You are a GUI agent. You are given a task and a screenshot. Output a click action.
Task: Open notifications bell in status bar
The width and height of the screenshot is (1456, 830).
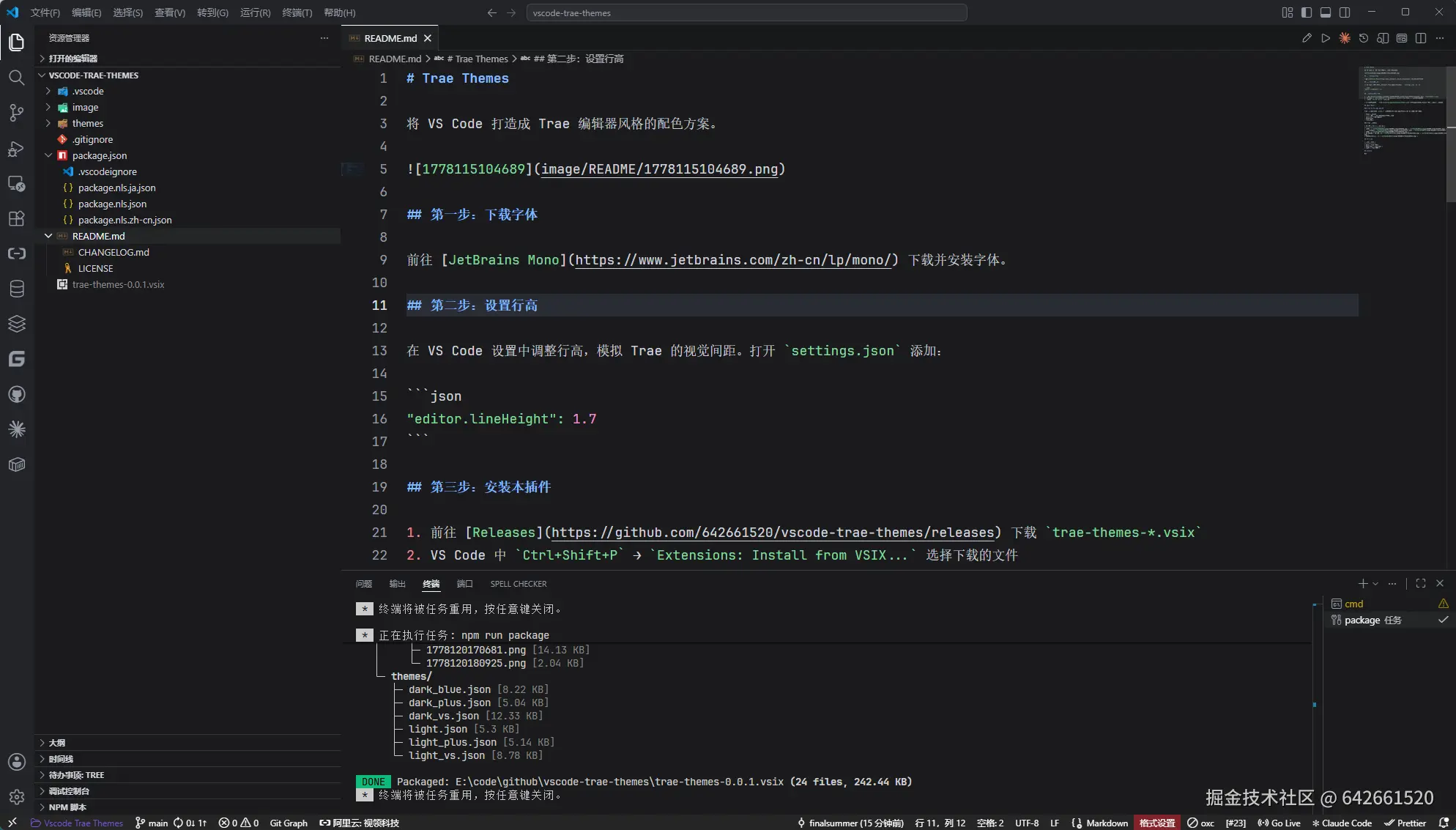(x=1444, y=823)
